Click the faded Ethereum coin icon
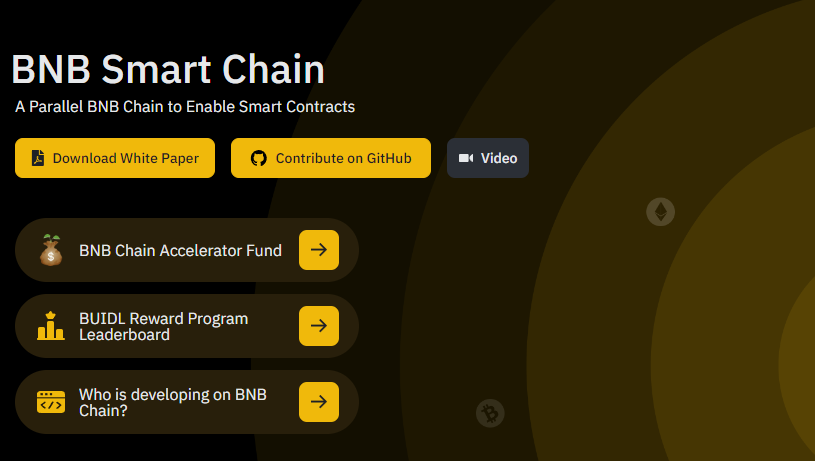This screenshot has width=815, height=461. point(661,212)
